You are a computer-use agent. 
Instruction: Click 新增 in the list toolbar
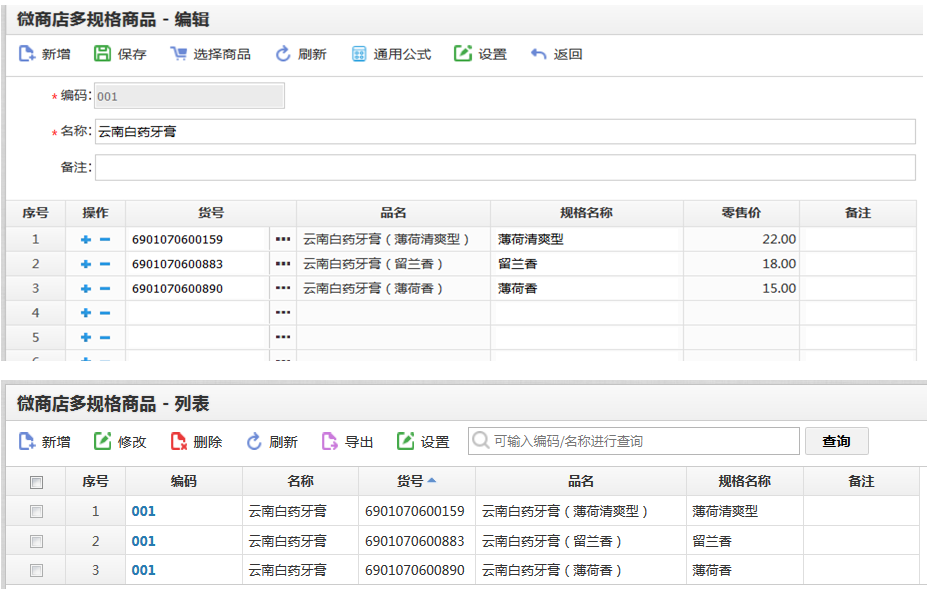(x=45, y=442)
